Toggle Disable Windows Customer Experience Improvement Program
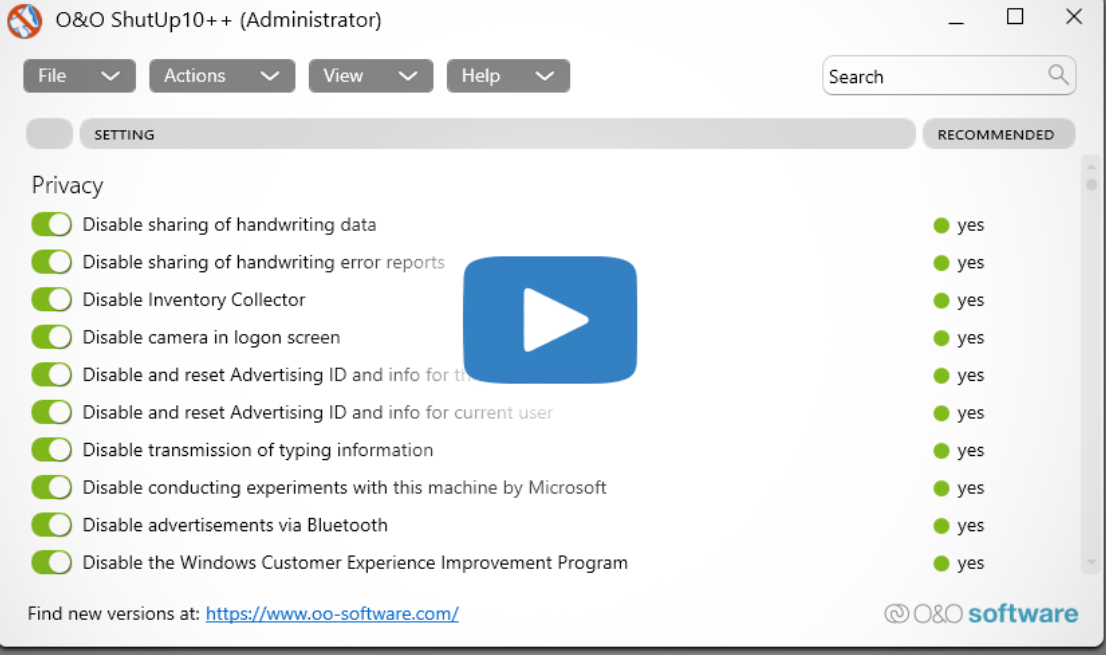 coord(52,562)
